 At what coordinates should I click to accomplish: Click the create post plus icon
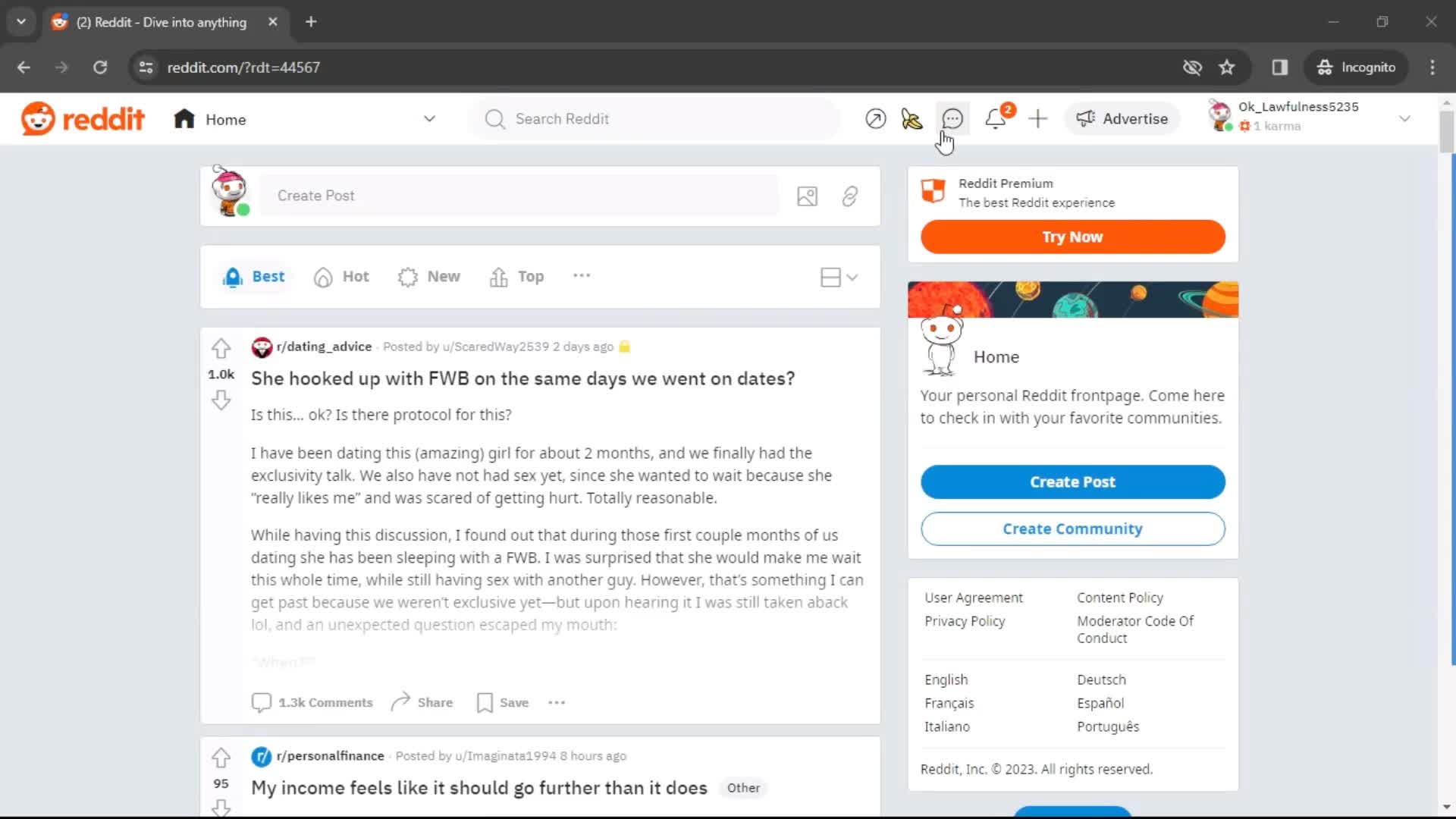pyautogui.click(x=1038, y=118)
